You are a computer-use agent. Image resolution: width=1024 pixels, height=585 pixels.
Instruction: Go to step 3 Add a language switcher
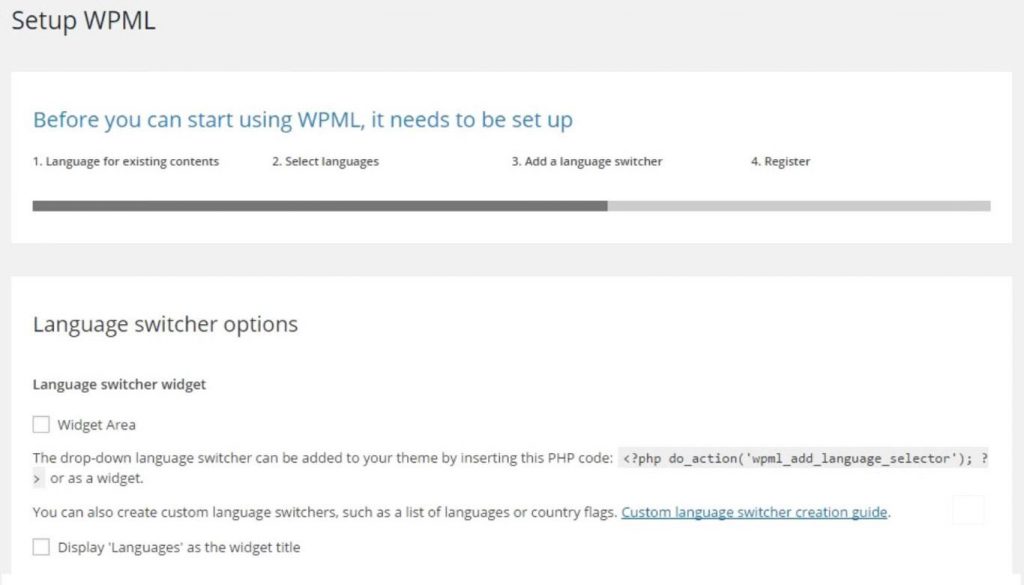tap(588, 161)
